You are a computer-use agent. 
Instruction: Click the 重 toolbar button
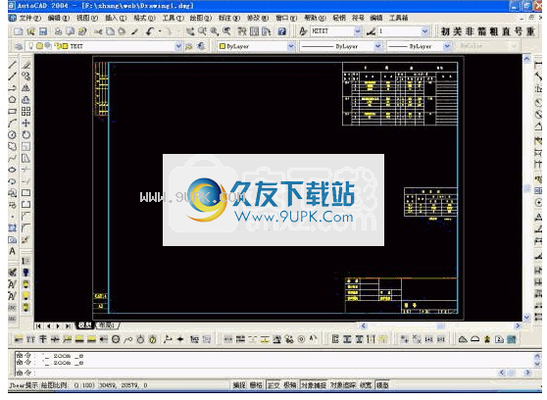(531, 32)
